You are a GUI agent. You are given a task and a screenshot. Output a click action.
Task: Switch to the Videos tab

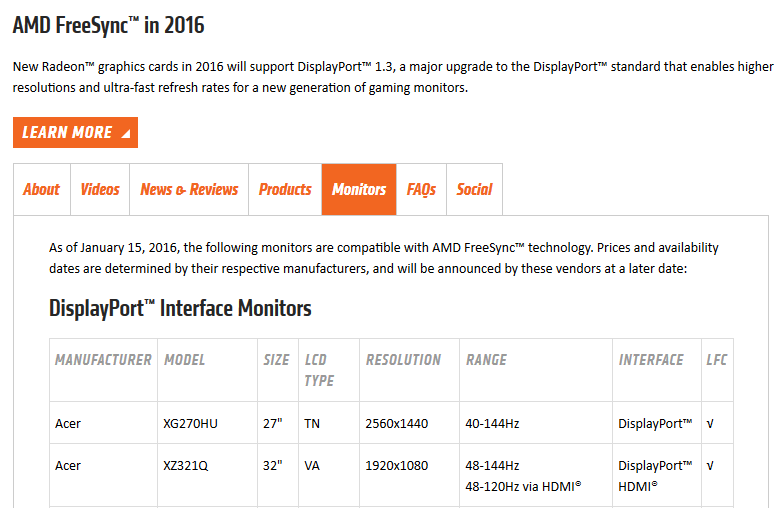point(100,190)
